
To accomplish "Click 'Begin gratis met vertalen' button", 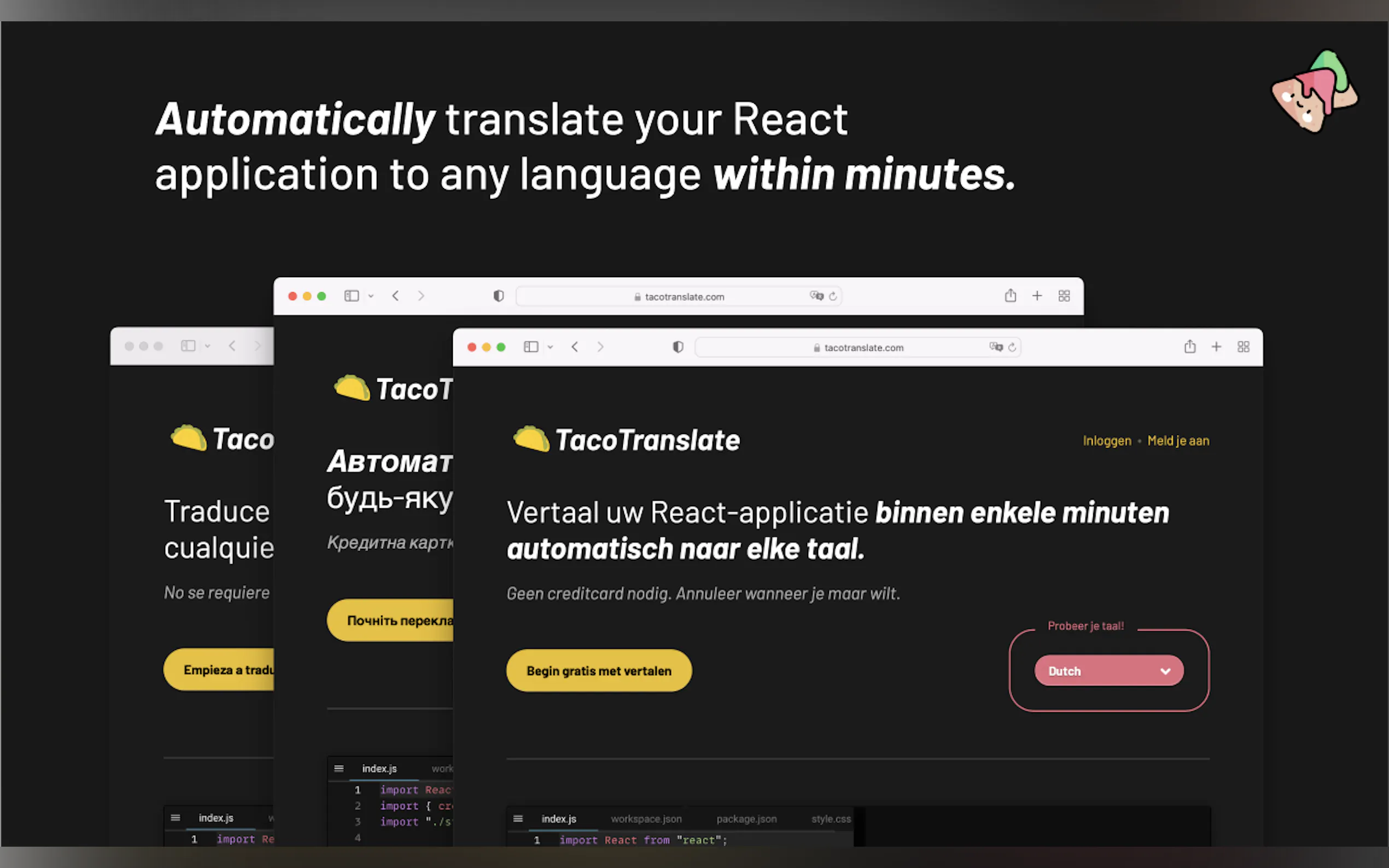I will (598, 671).
